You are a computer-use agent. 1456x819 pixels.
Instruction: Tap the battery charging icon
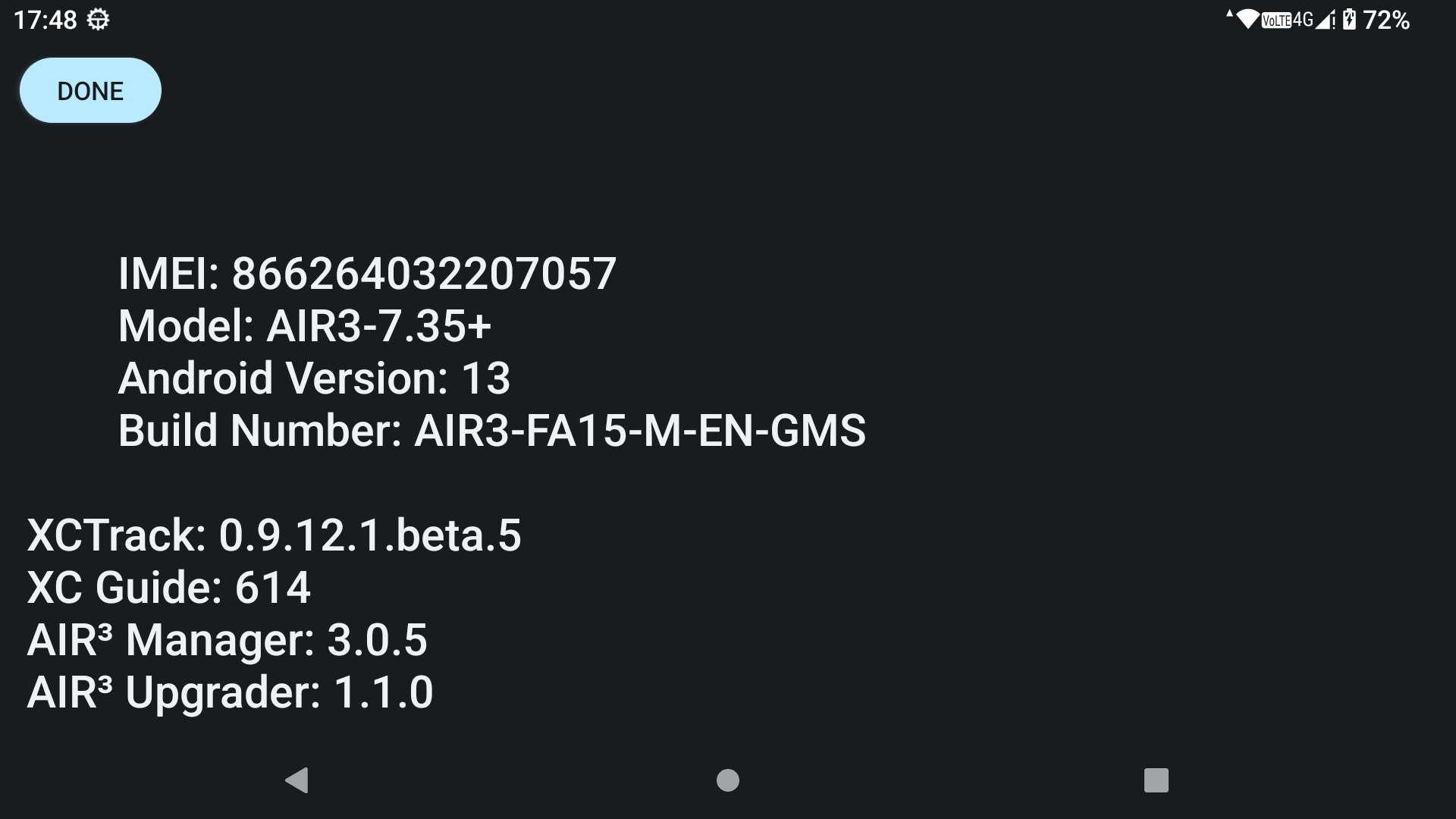click(1349, 19)
